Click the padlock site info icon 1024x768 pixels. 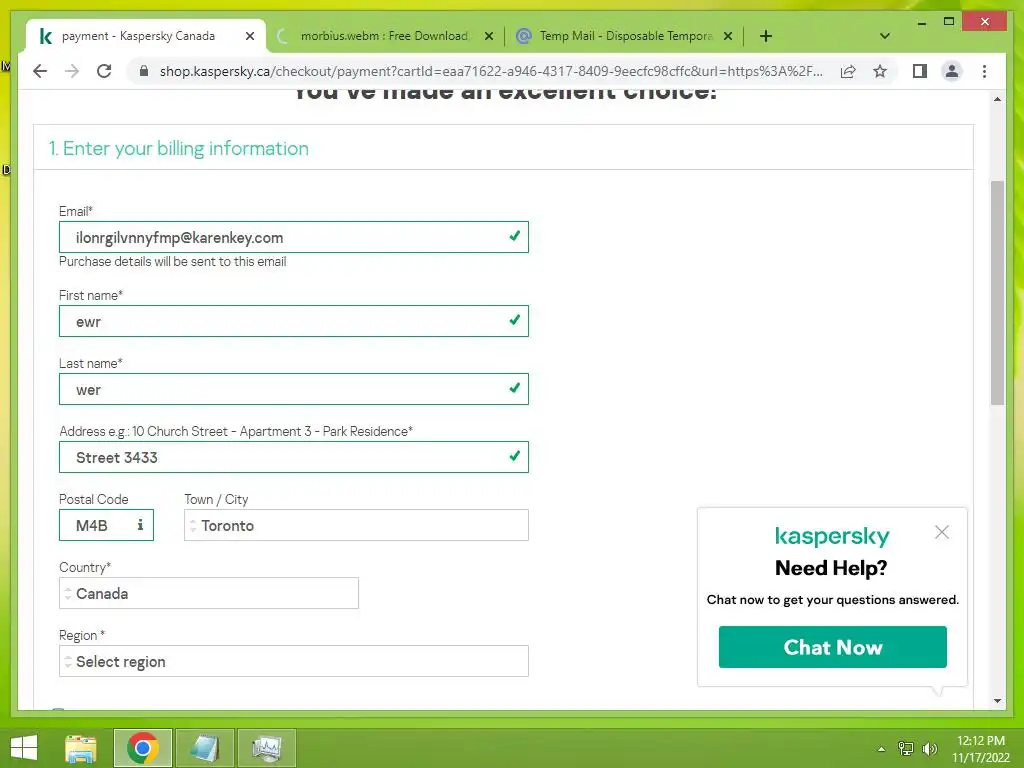click(144, 71)
